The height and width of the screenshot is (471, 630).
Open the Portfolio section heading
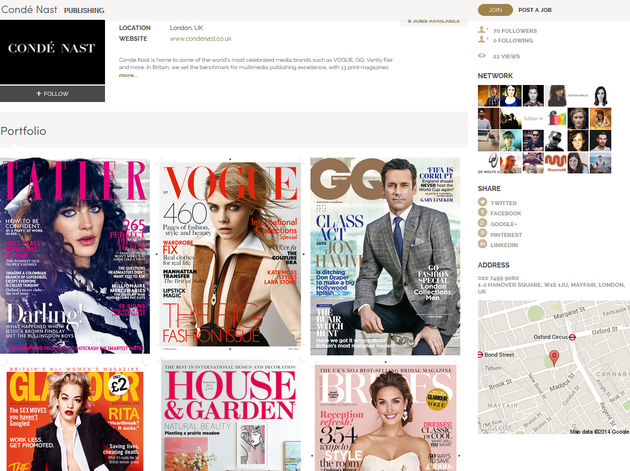click(x=23, y=131)
